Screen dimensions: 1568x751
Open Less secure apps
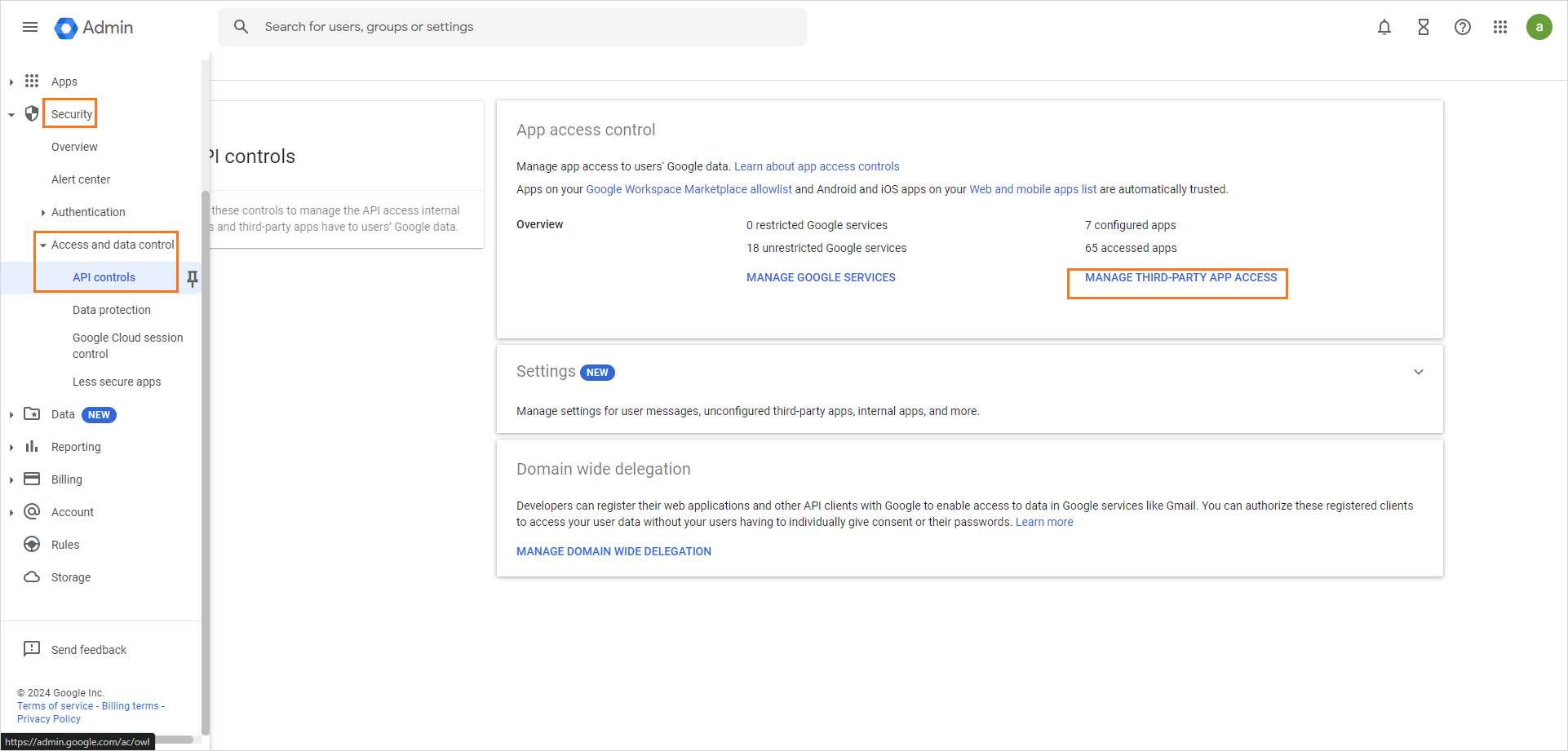[x=117, y=382]
